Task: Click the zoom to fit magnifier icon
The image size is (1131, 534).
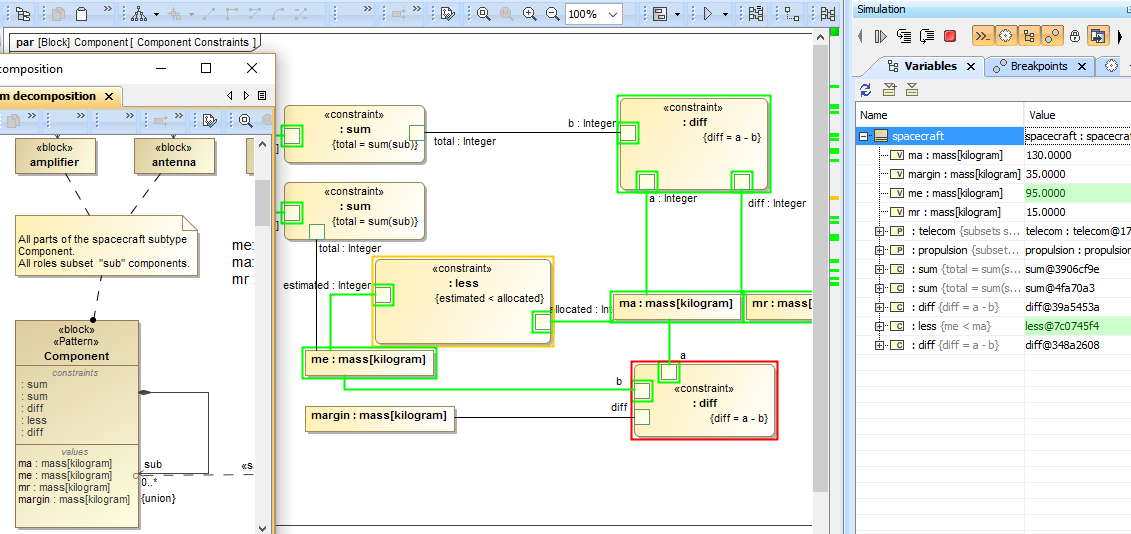Action: pyautogui.click(x=484, y=14)
